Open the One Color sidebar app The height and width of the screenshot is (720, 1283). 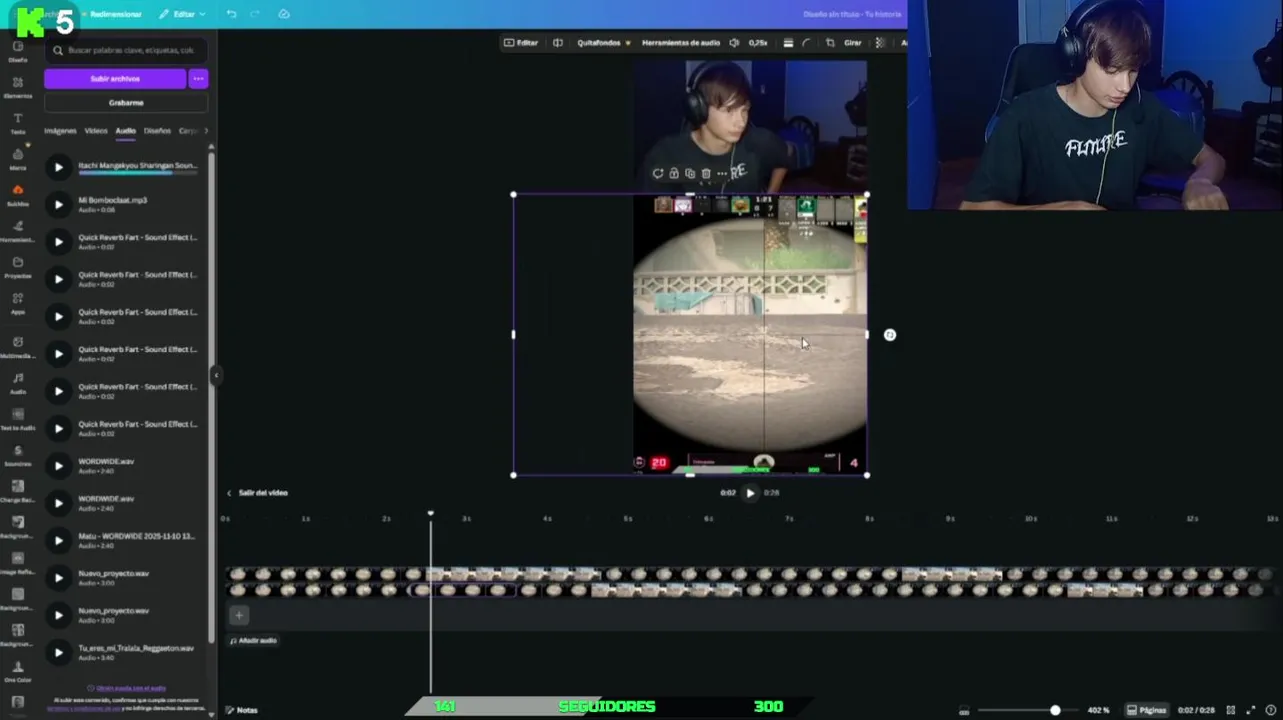[x=17, y=671]
